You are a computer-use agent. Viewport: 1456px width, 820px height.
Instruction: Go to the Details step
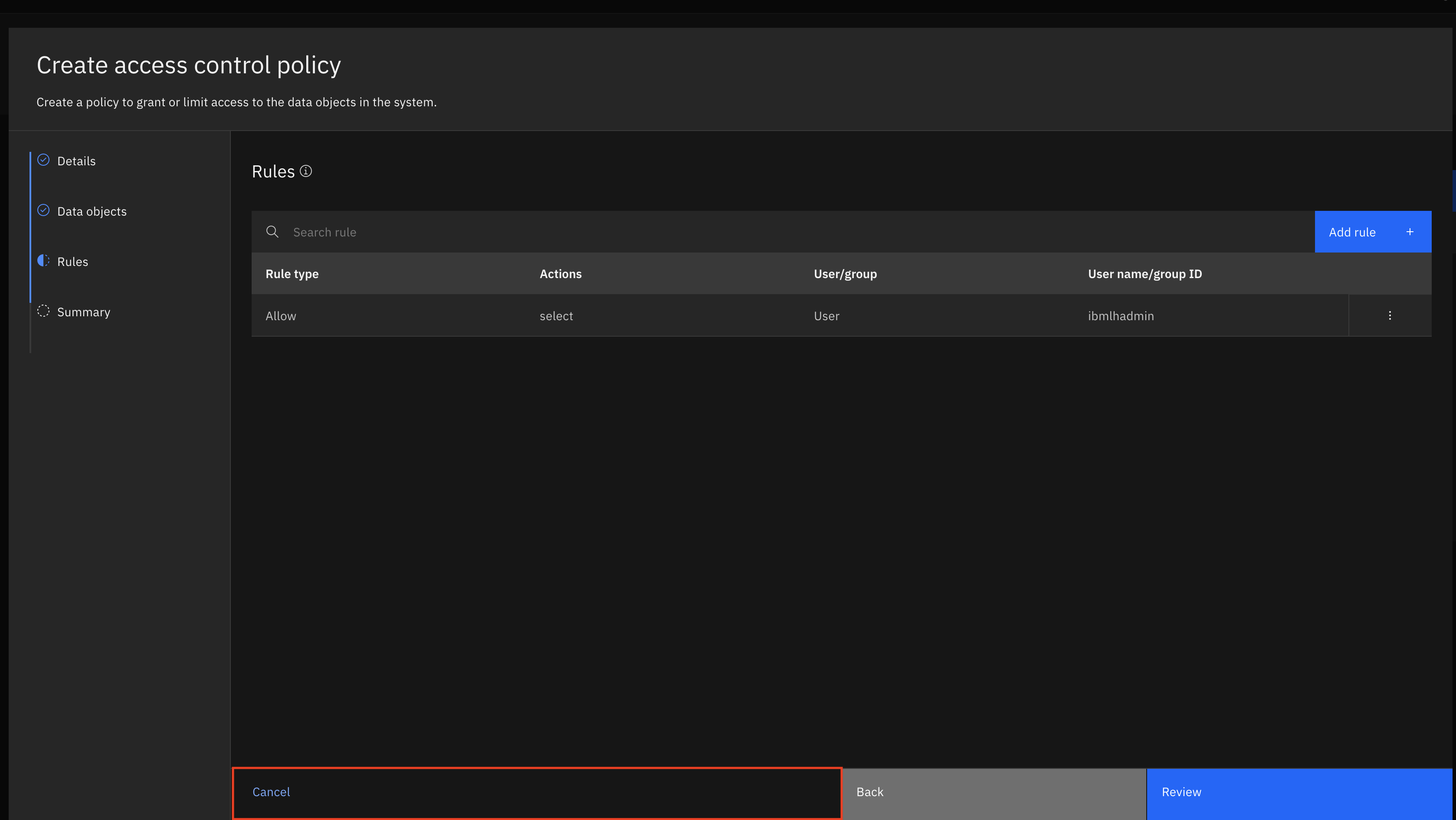[x=76, y=161]
